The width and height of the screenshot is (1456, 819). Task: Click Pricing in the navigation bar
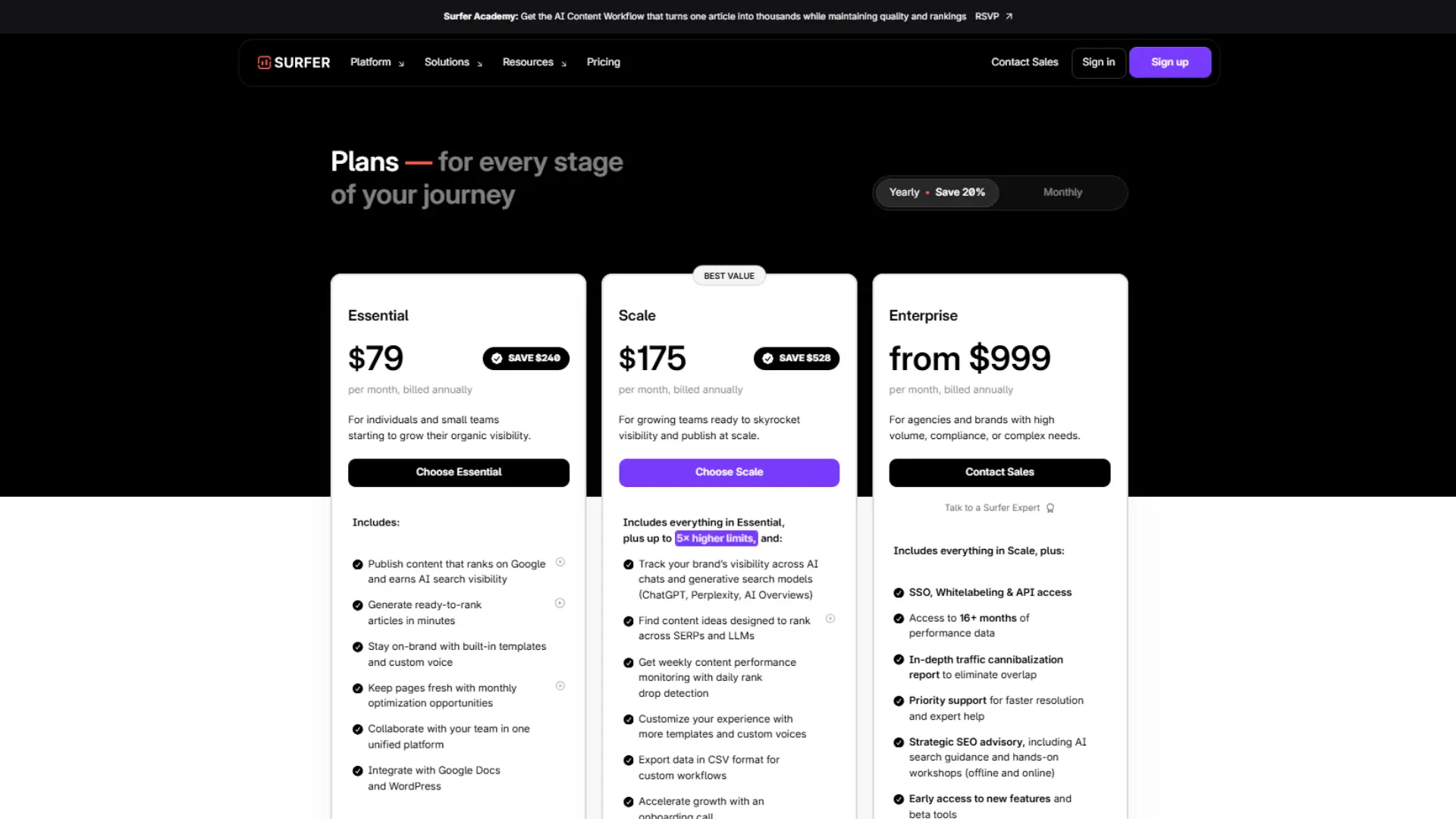click(603, 62)
